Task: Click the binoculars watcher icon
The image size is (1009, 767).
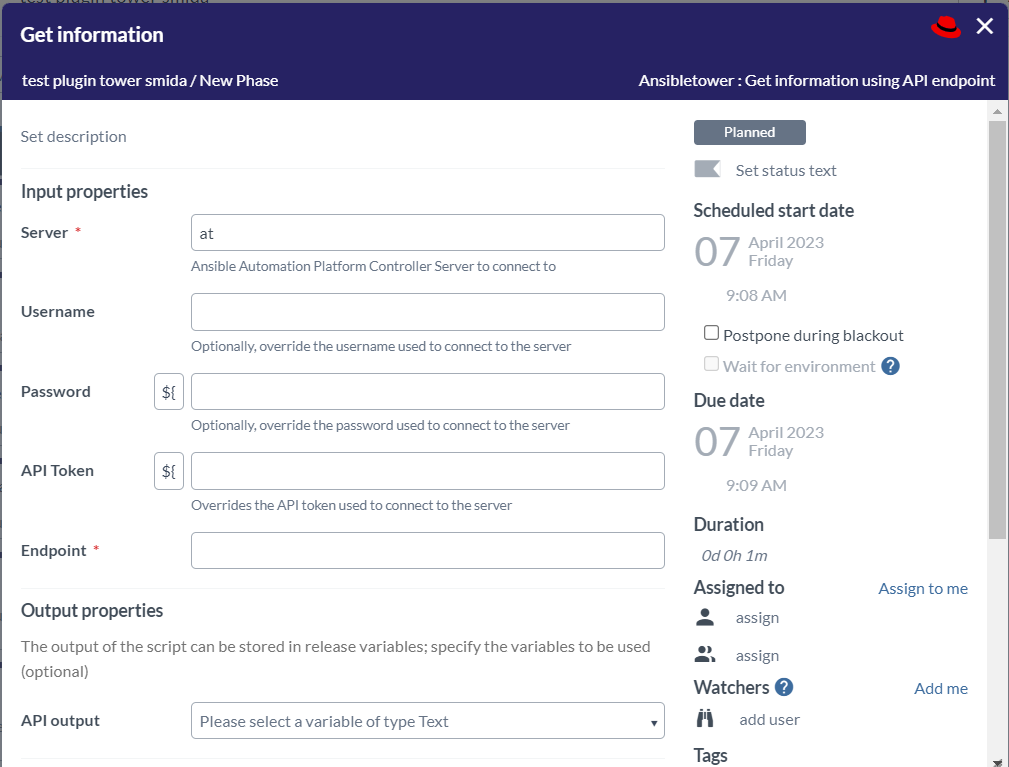Action: [705, 718]
